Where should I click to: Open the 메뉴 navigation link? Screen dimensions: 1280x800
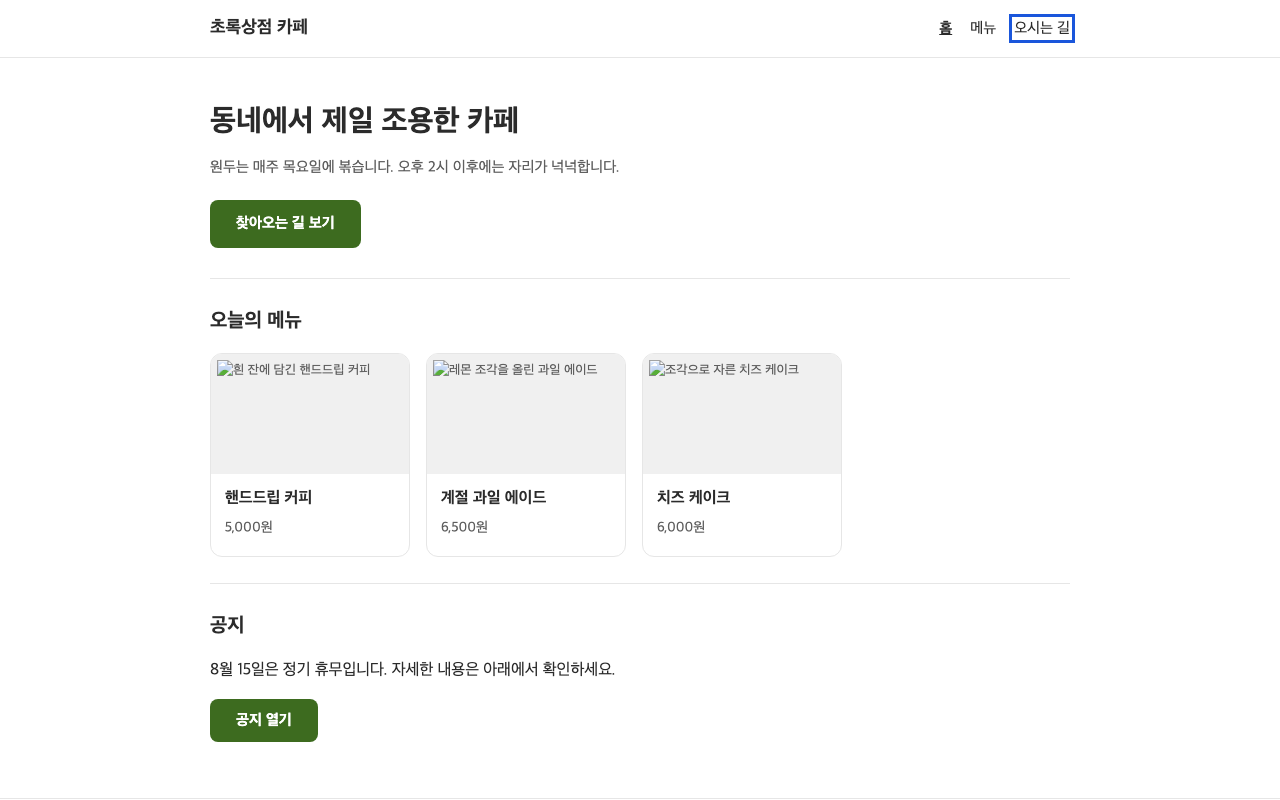point(983,28)
